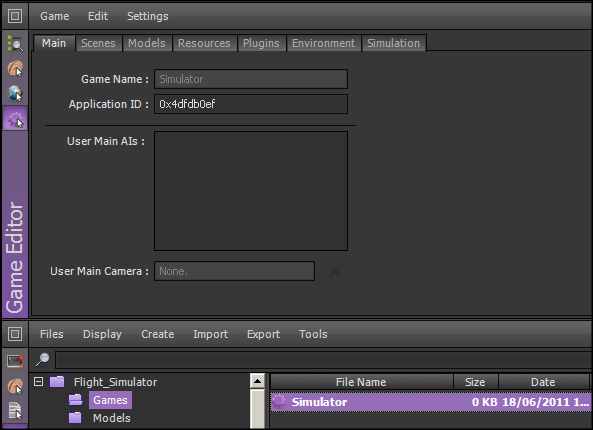This screenshot has width=593, height=430.
Task: Select the document icon in lower sidebar
Action: [15, 411]
